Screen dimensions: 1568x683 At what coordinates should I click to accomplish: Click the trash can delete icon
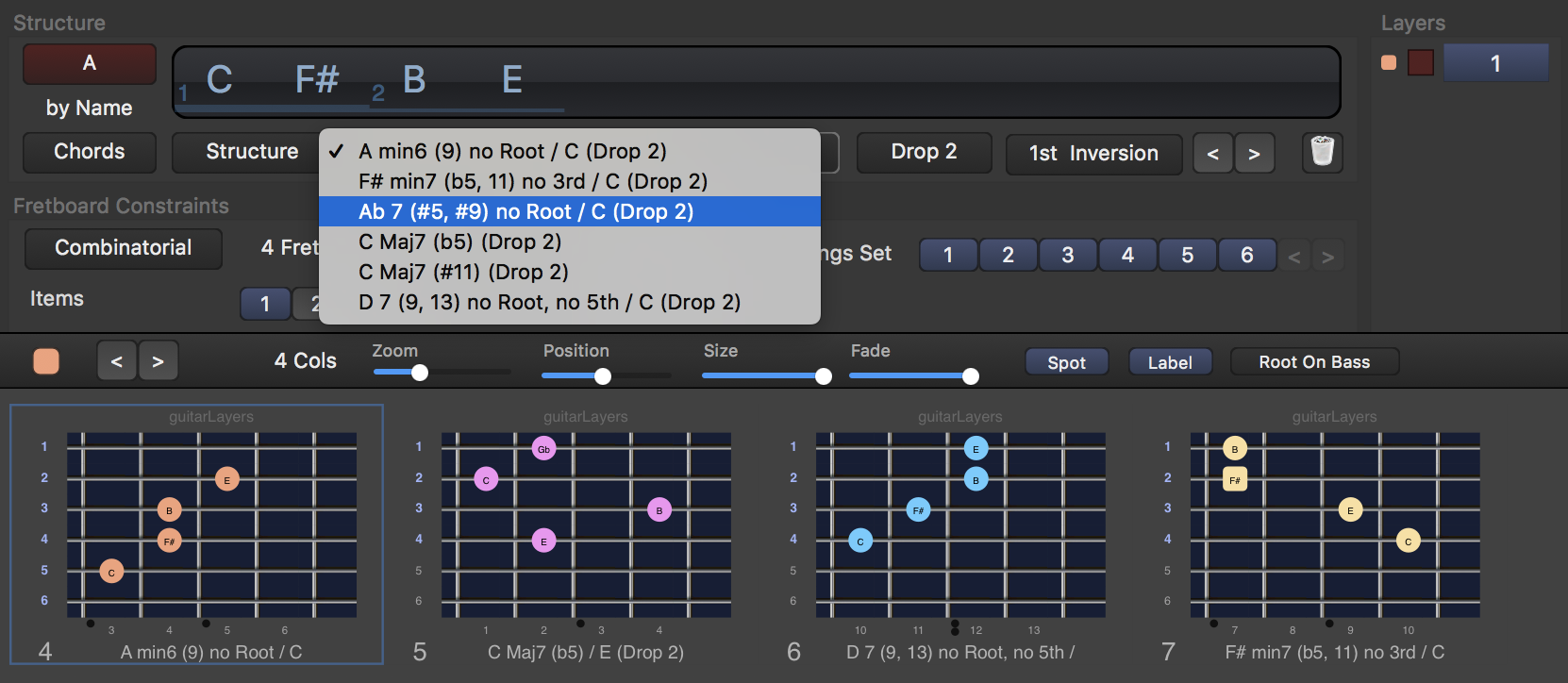point(1322,152)
